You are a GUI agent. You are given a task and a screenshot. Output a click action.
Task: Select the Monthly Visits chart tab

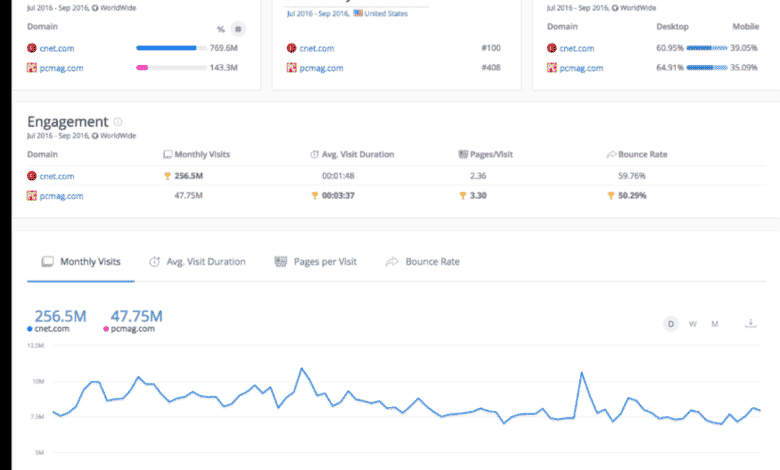[81, 262]
